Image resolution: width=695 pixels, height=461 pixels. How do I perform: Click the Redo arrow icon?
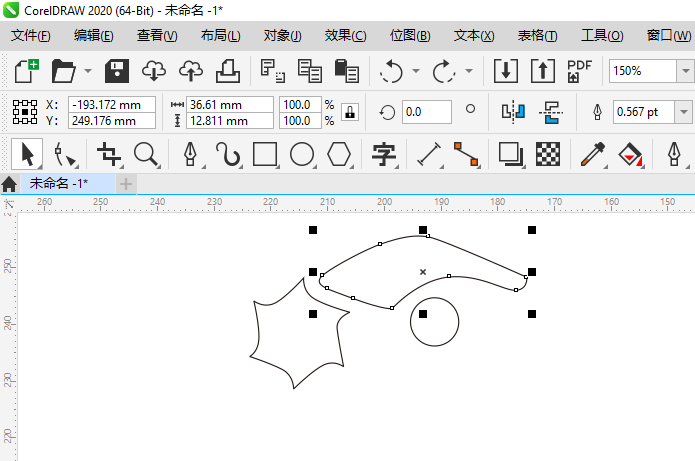click(x=444, y=71)
